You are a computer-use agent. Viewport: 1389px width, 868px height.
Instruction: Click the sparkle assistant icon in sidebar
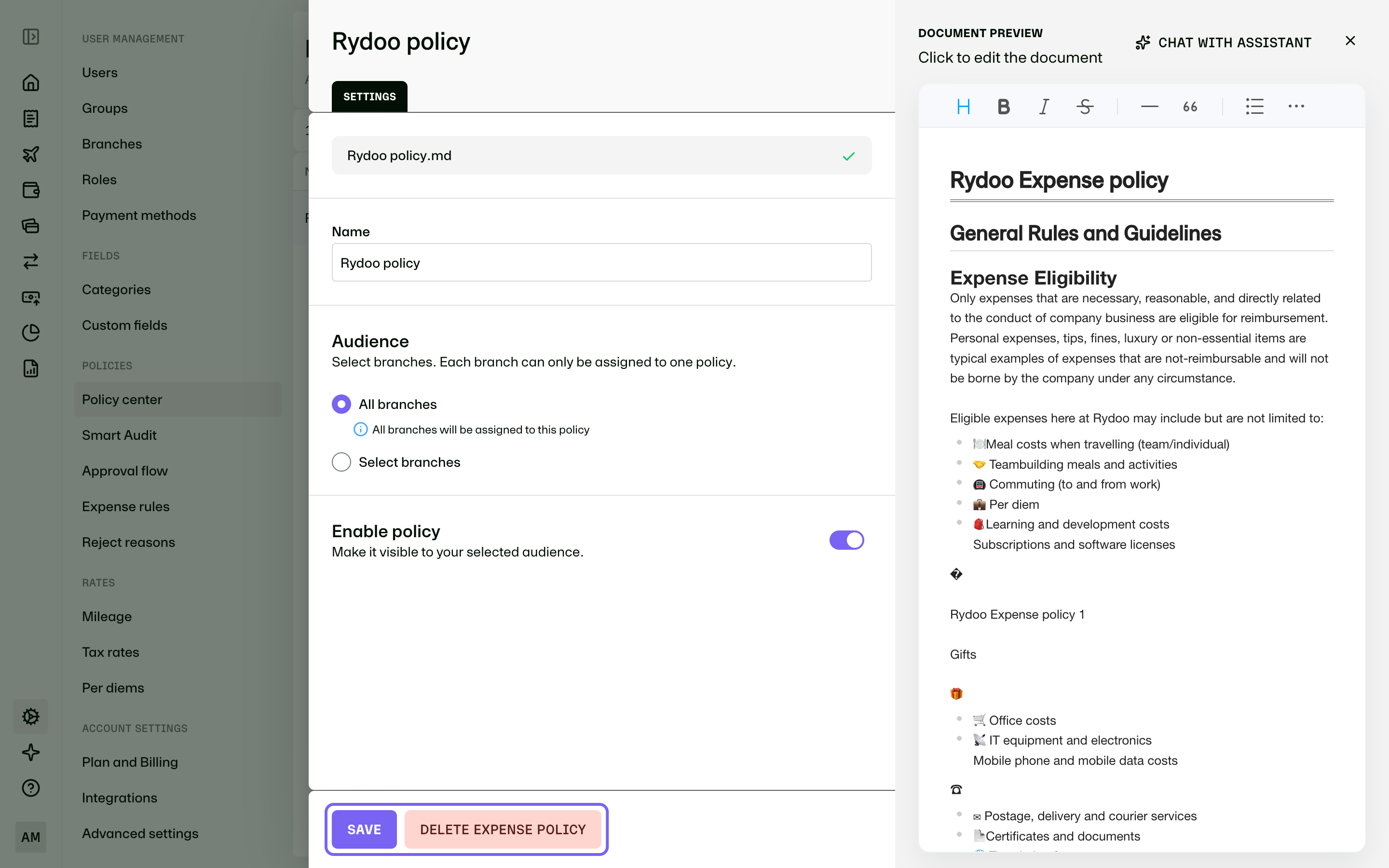click(x=31, y=753)
